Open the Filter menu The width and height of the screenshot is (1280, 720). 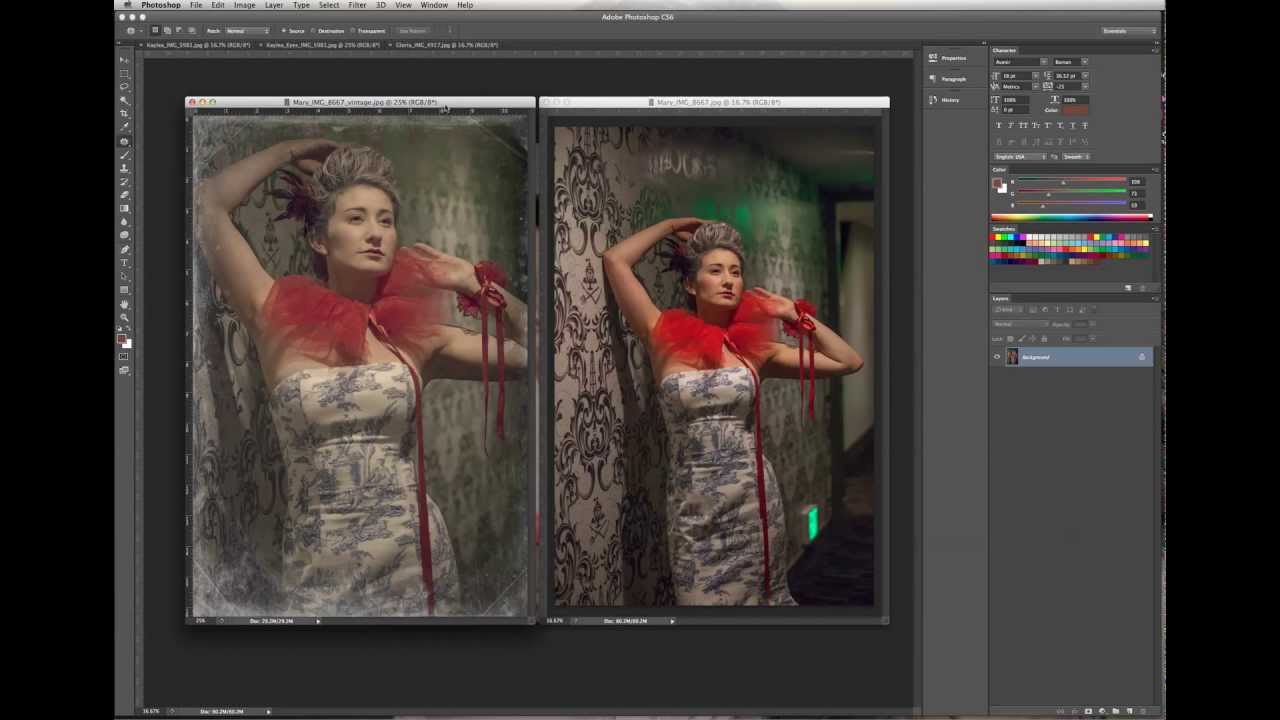[357, 5]
